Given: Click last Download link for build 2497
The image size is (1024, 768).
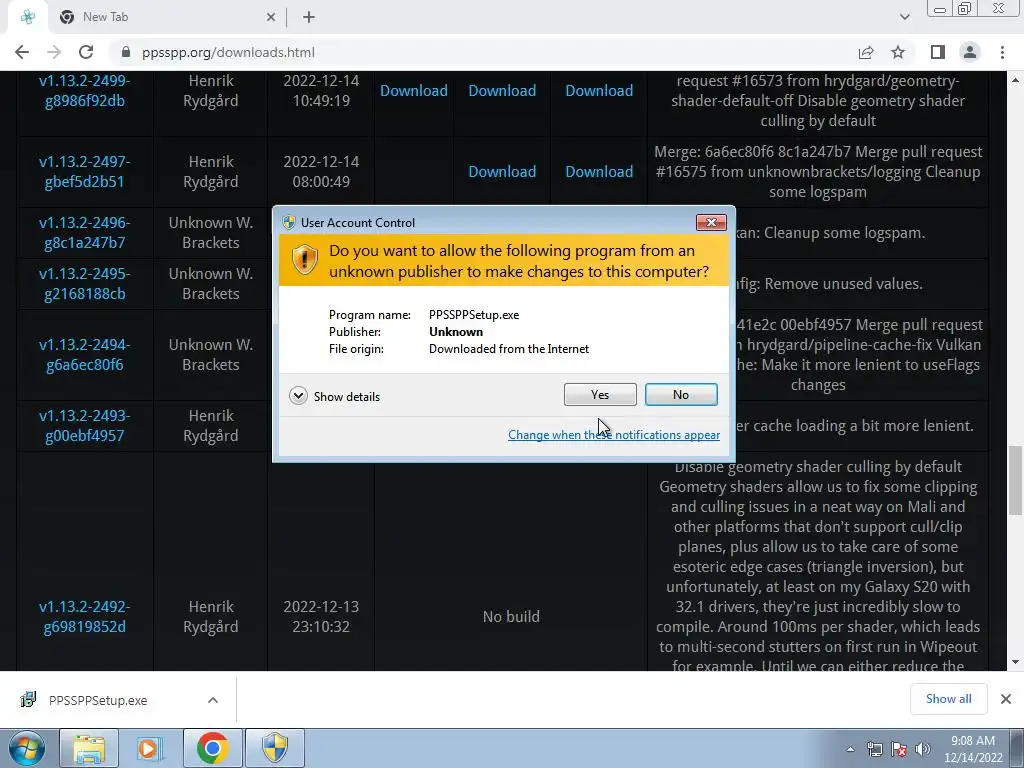Looking at the screenshot, I should pyautogui.click(x=599, y=172).
